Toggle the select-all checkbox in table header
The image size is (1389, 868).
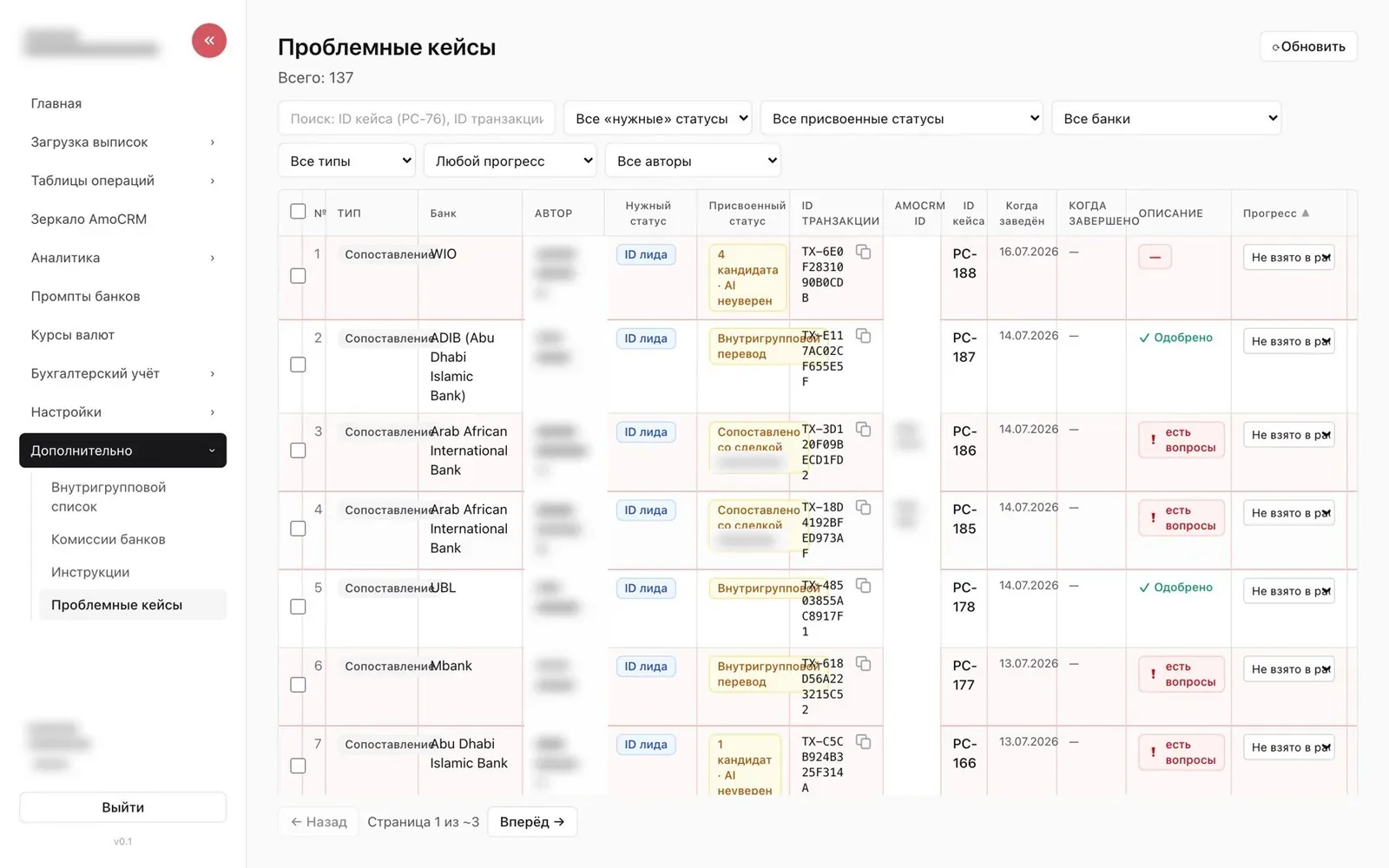[298, 212]
